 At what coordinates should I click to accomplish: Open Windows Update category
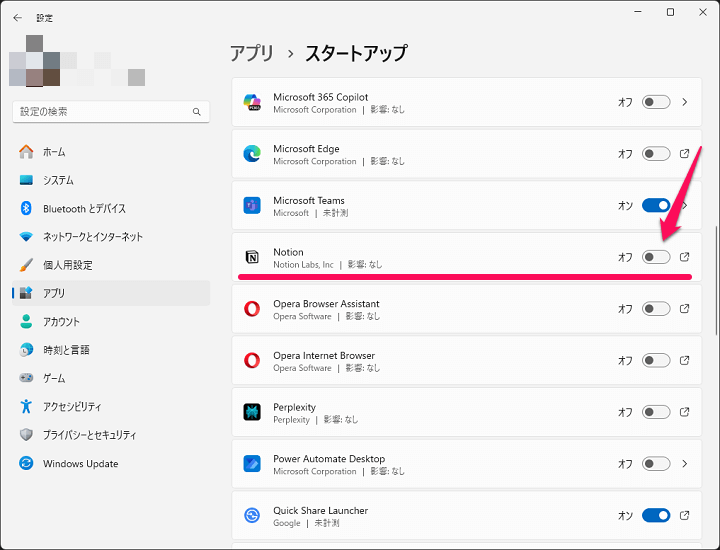click(x=111, y=463)
